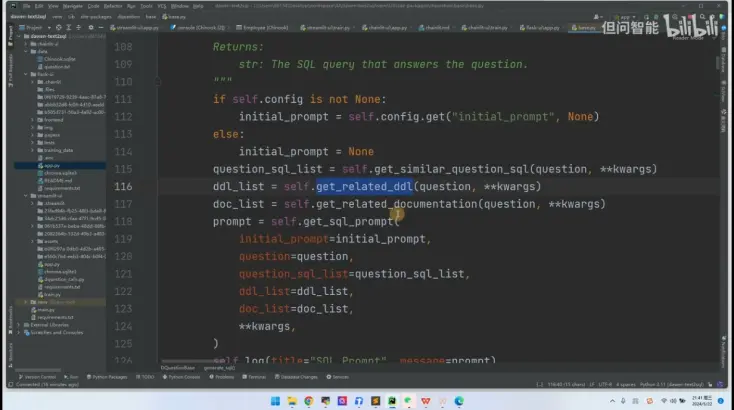734x410 pixels.
Task: Click the Select Opened File target icon
Action: (x=59, y=28)
